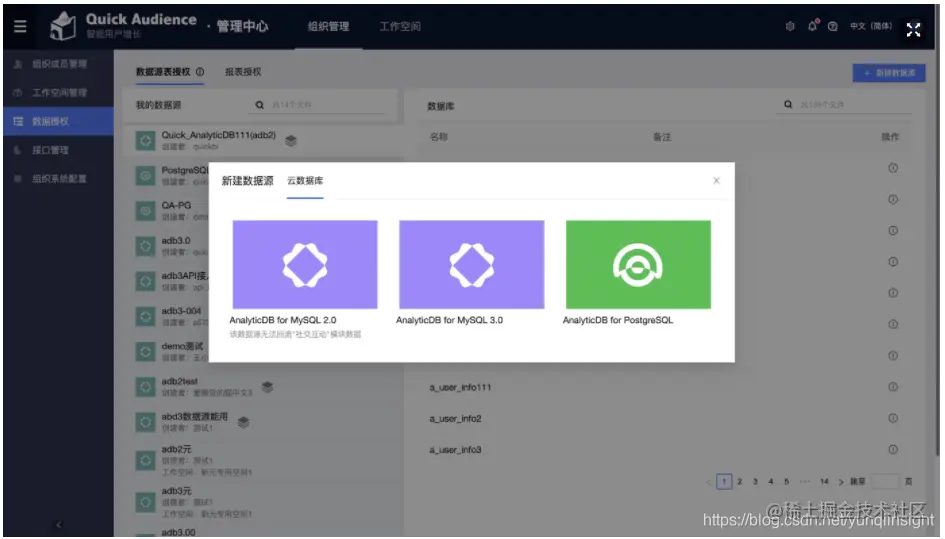Click the Quick Audience logo
The width and height of the screenshot is (945, 539).
[63, 27]
